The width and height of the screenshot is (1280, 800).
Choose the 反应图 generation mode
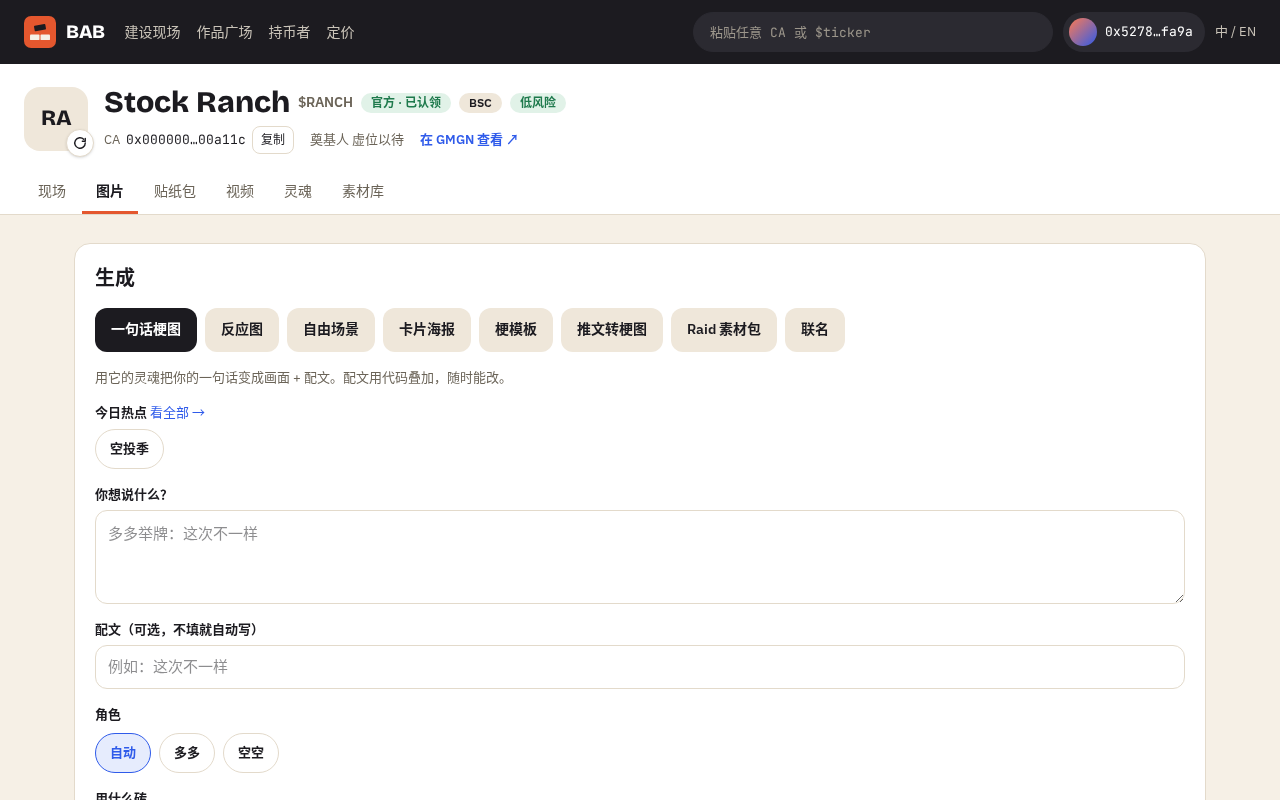tap(242, 330)
